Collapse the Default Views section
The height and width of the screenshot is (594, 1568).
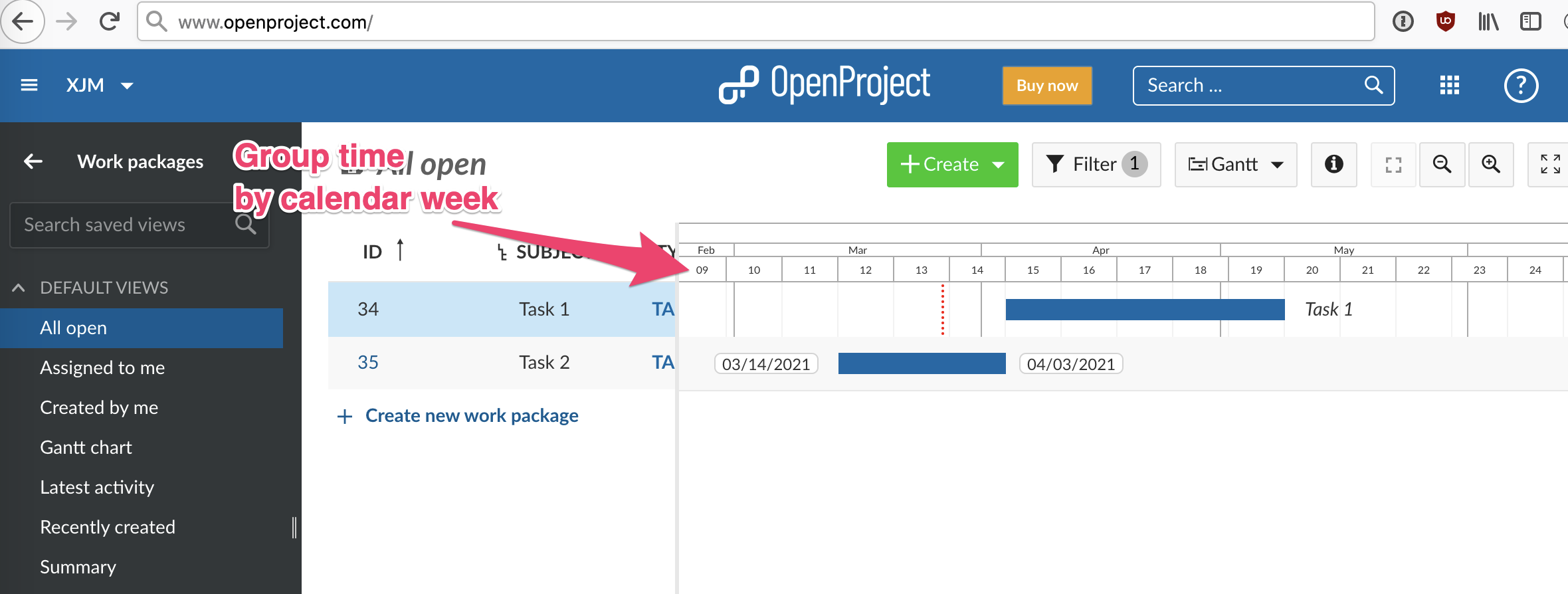[x=19, y=288]
